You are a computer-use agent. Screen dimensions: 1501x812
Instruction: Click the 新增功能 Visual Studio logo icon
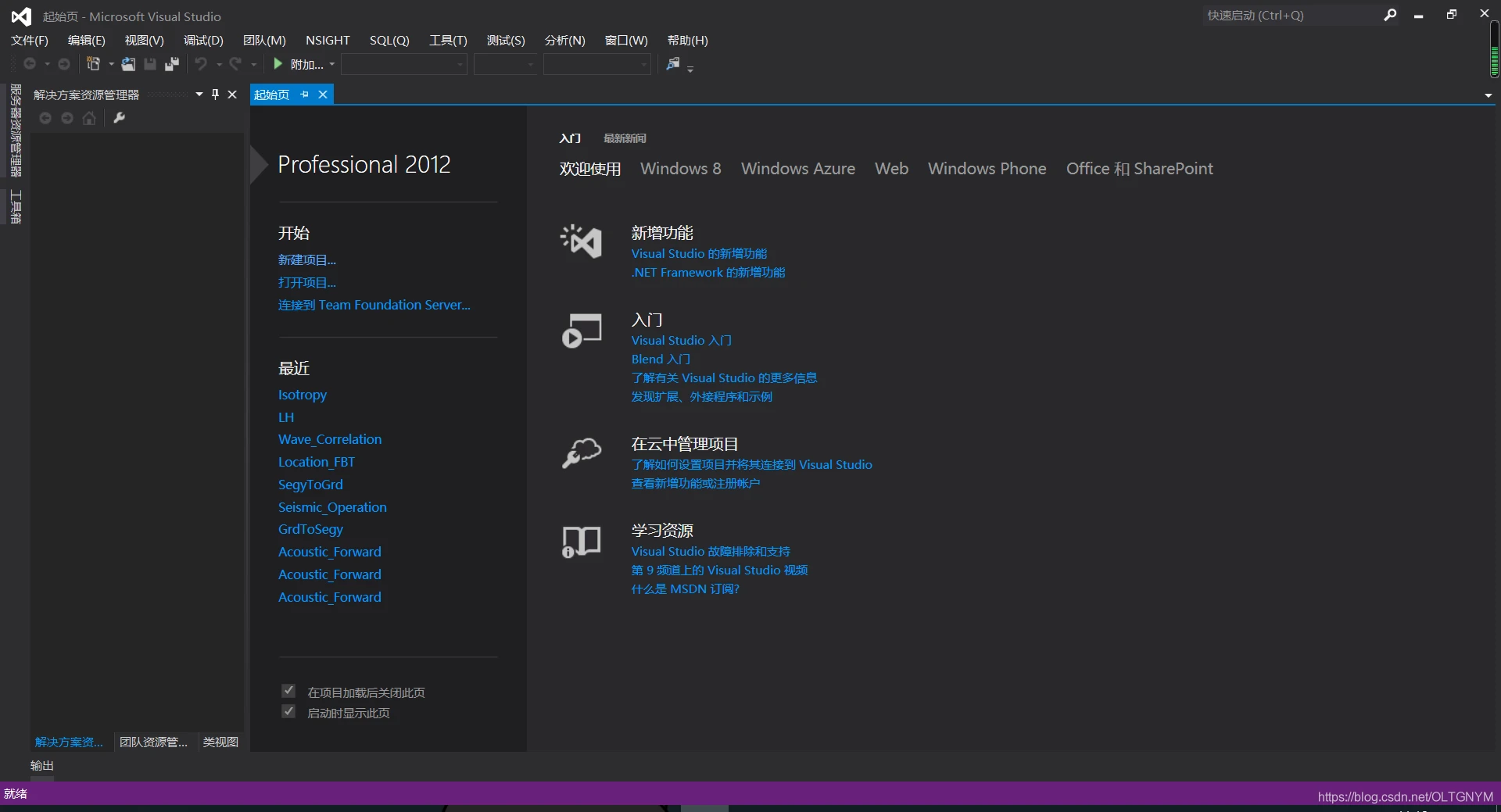point(581,241)
